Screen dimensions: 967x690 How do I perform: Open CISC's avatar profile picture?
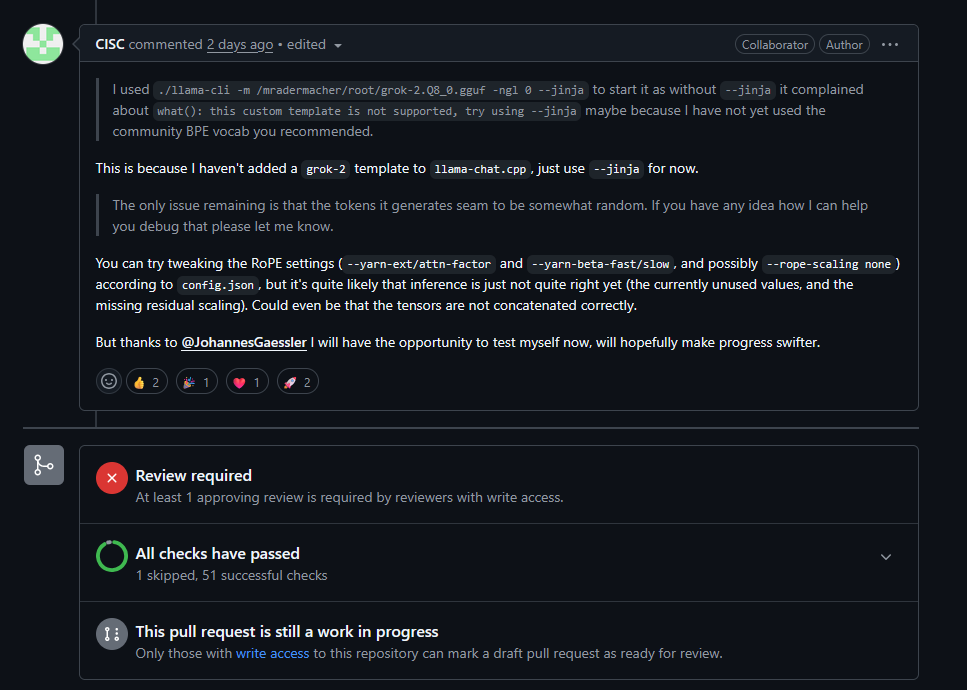point(43,44)
